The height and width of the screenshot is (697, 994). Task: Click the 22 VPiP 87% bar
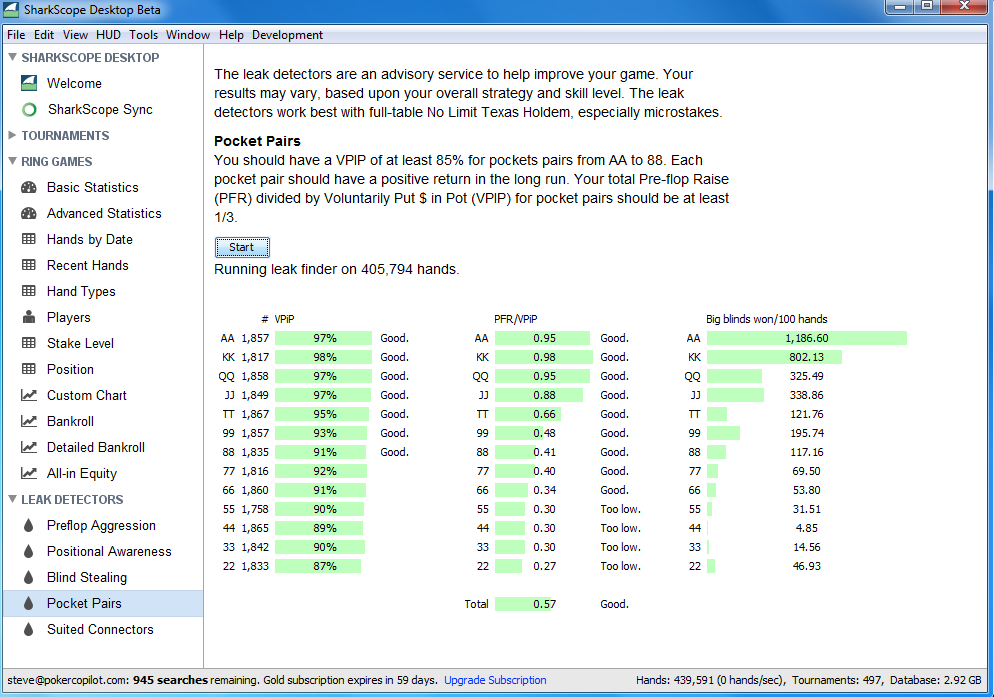pos(318,566)
